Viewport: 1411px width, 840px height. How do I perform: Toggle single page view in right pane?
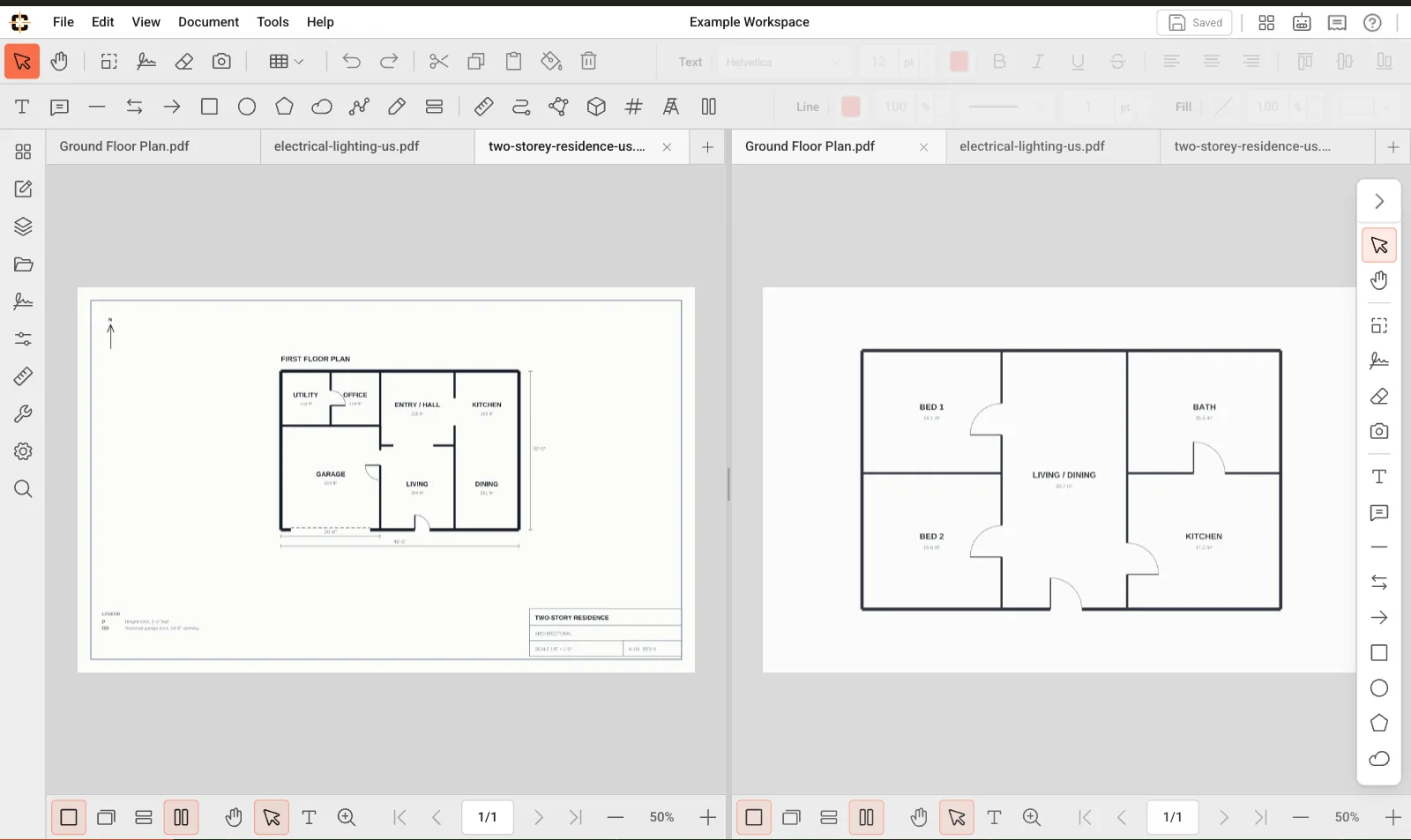tap(754, 818)
